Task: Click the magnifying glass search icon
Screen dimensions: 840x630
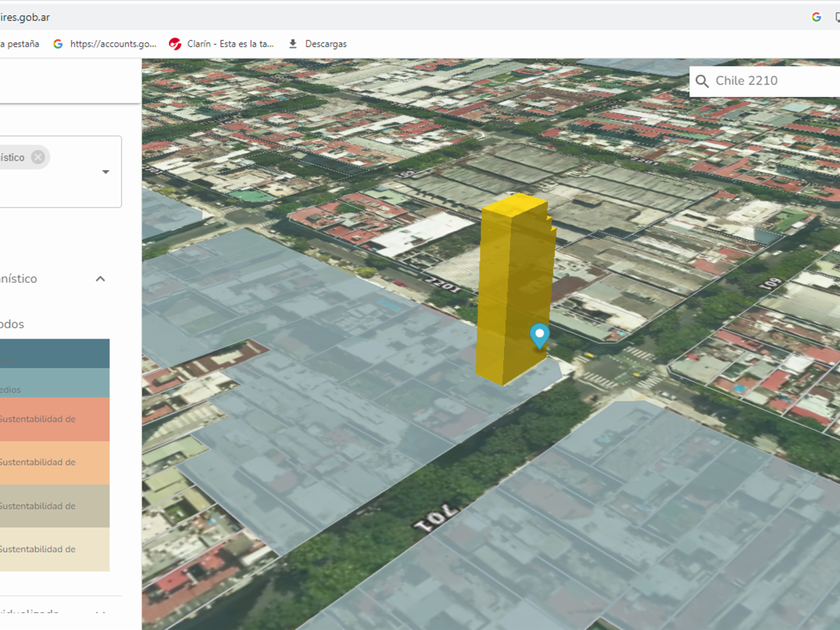Action: click(702, 81)
